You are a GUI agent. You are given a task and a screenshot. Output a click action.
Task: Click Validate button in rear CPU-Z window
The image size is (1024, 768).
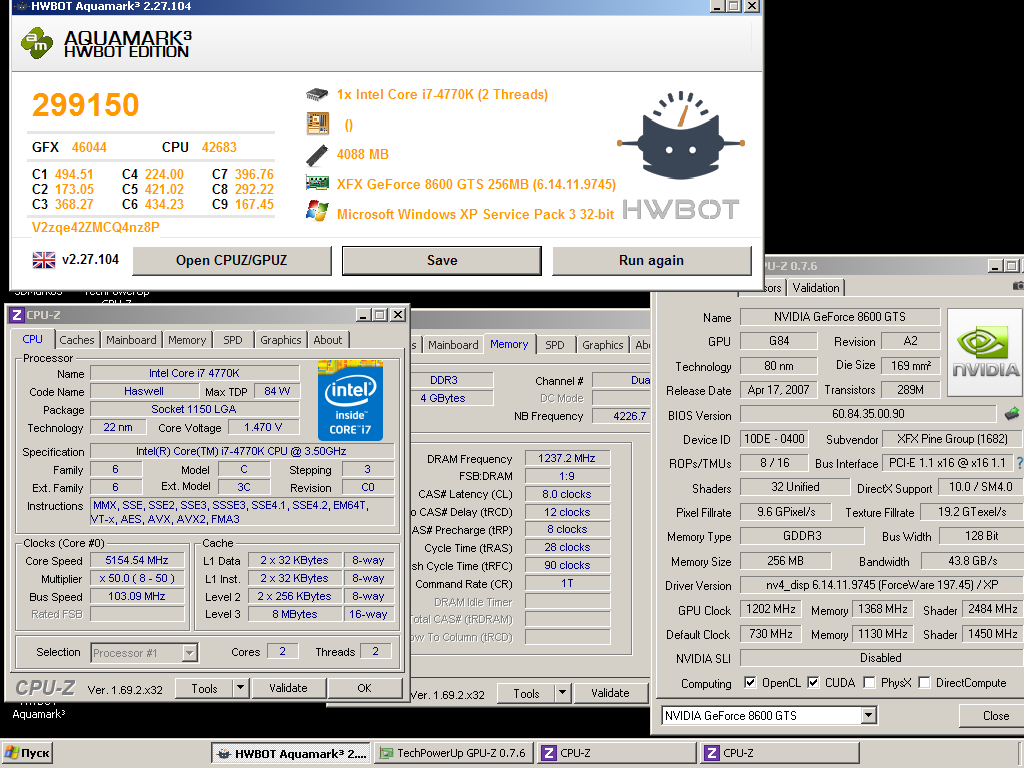tap(611, 693)
